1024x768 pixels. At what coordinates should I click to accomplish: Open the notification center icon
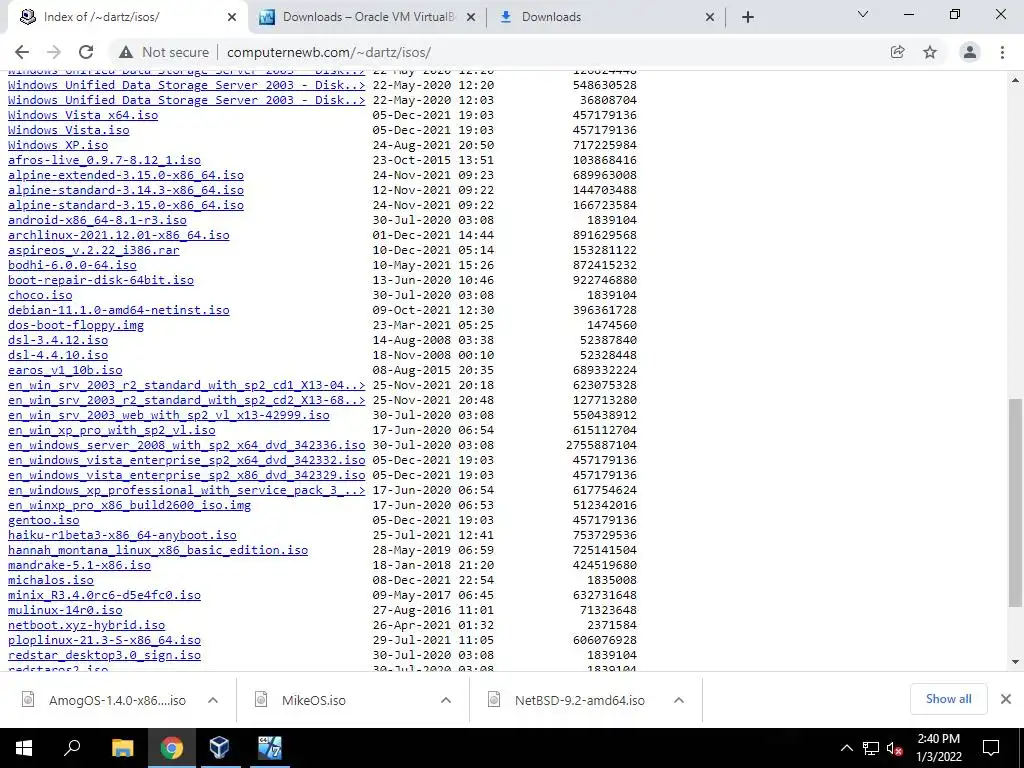click(x=991, y=748)
